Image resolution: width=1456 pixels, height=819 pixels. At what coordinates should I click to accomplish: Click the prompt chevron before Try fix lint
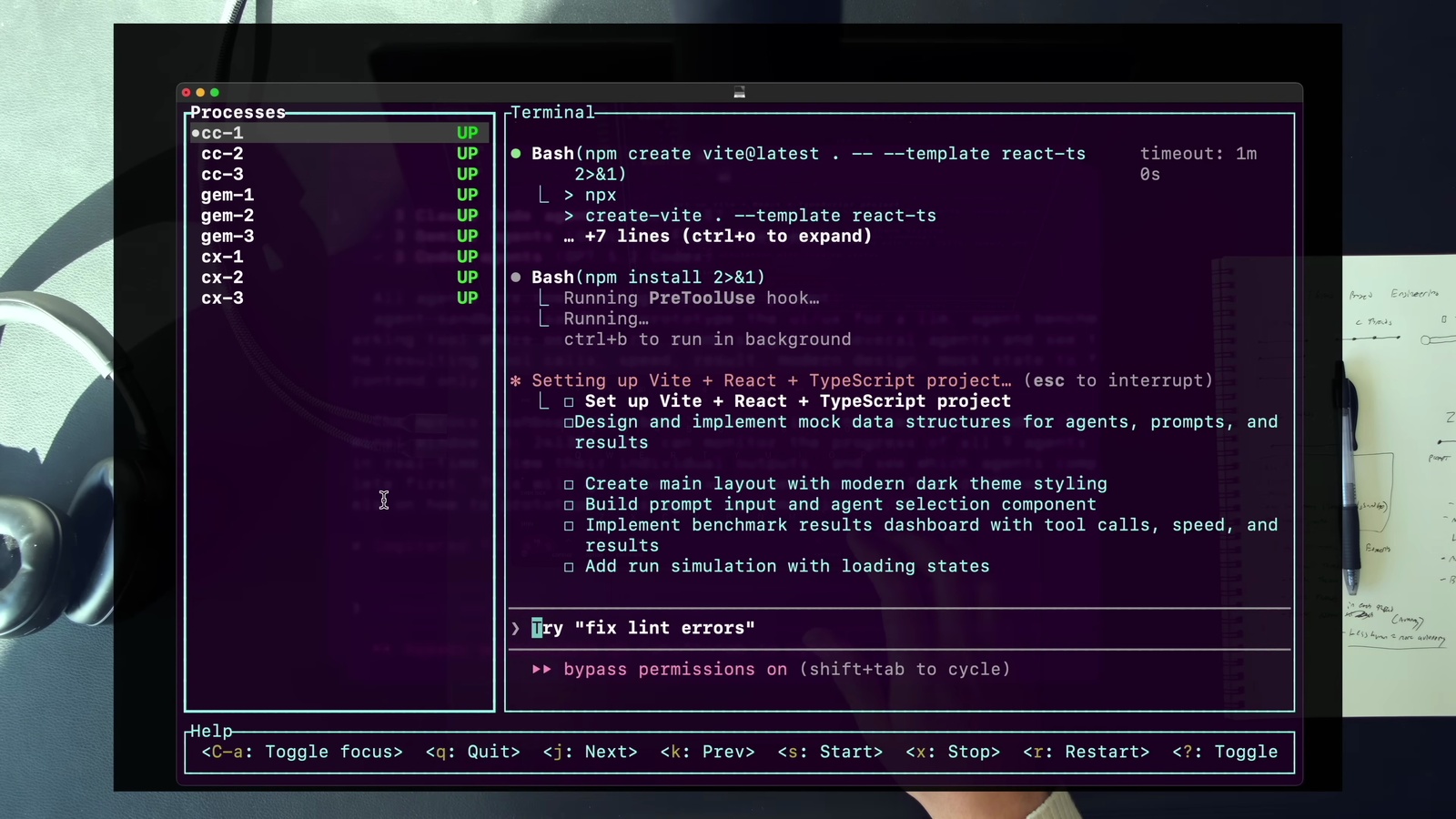point(516,628)
